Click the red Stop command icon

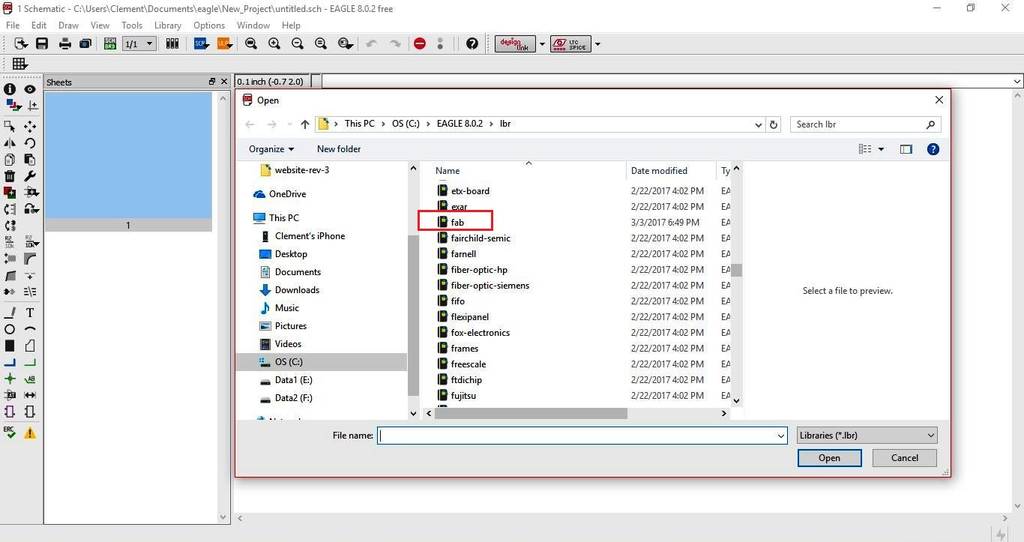click(420, 44)
